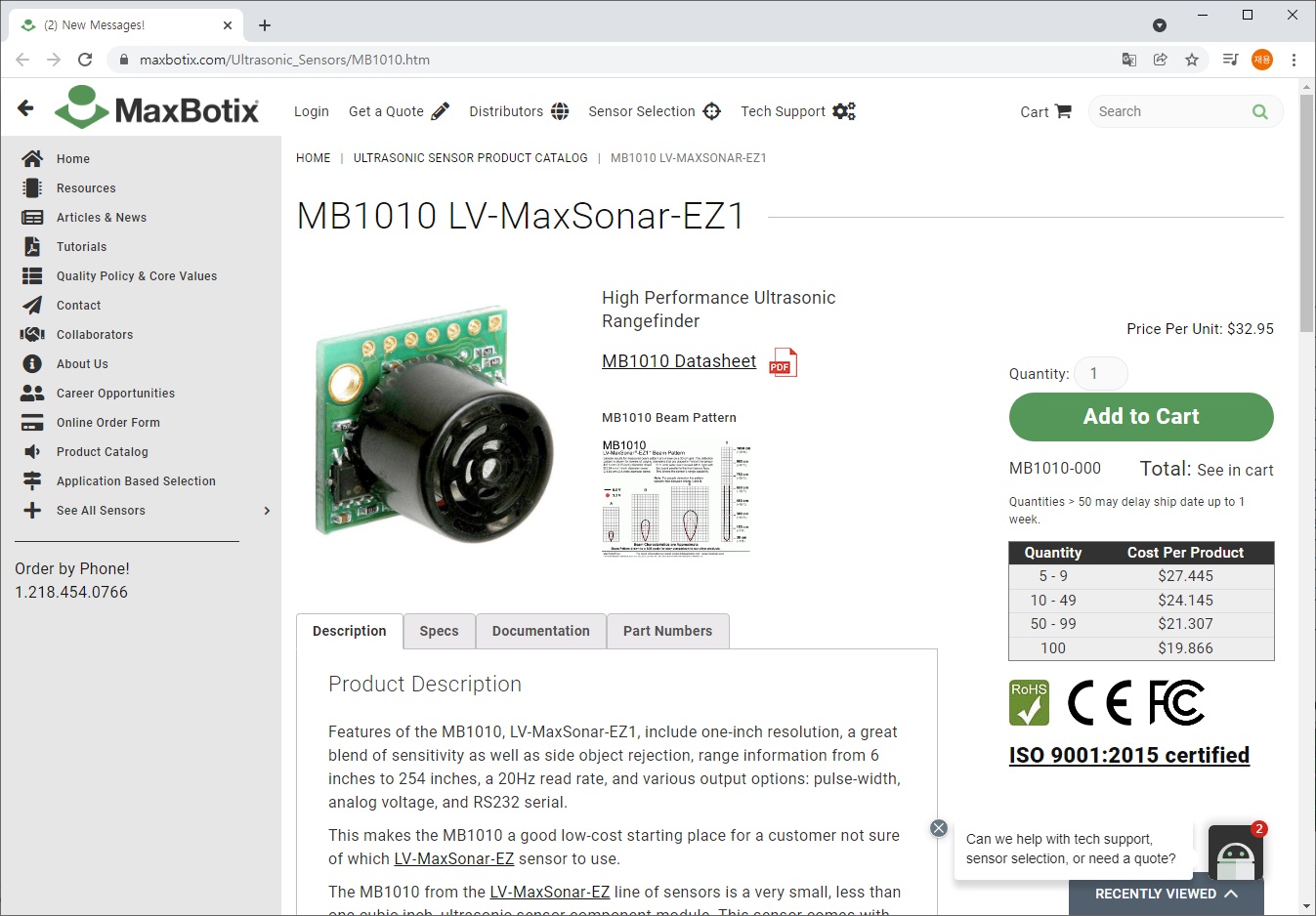Image resolution: width=1316 pixels, height=916 pixels.
Task: Click the About Us info icon
Action: click(32, 363)
